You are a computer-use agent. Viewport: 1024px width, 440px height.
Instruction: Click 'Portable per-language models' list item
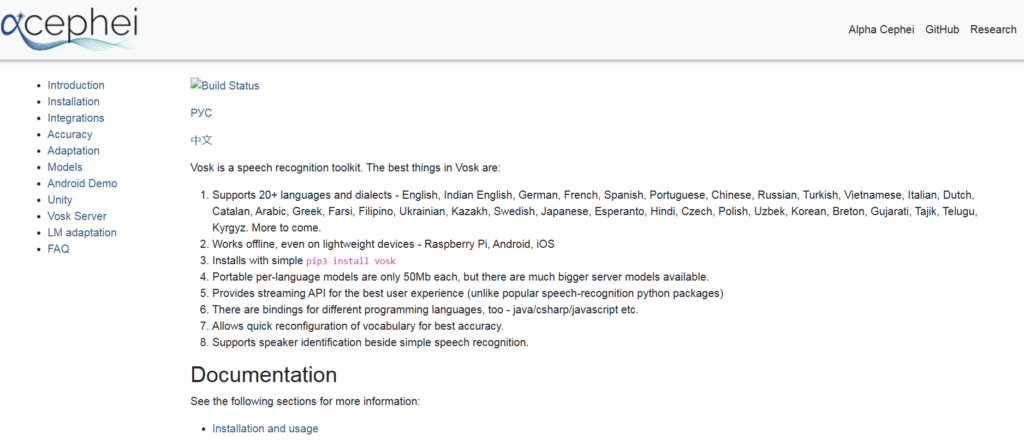pos(460,277)
